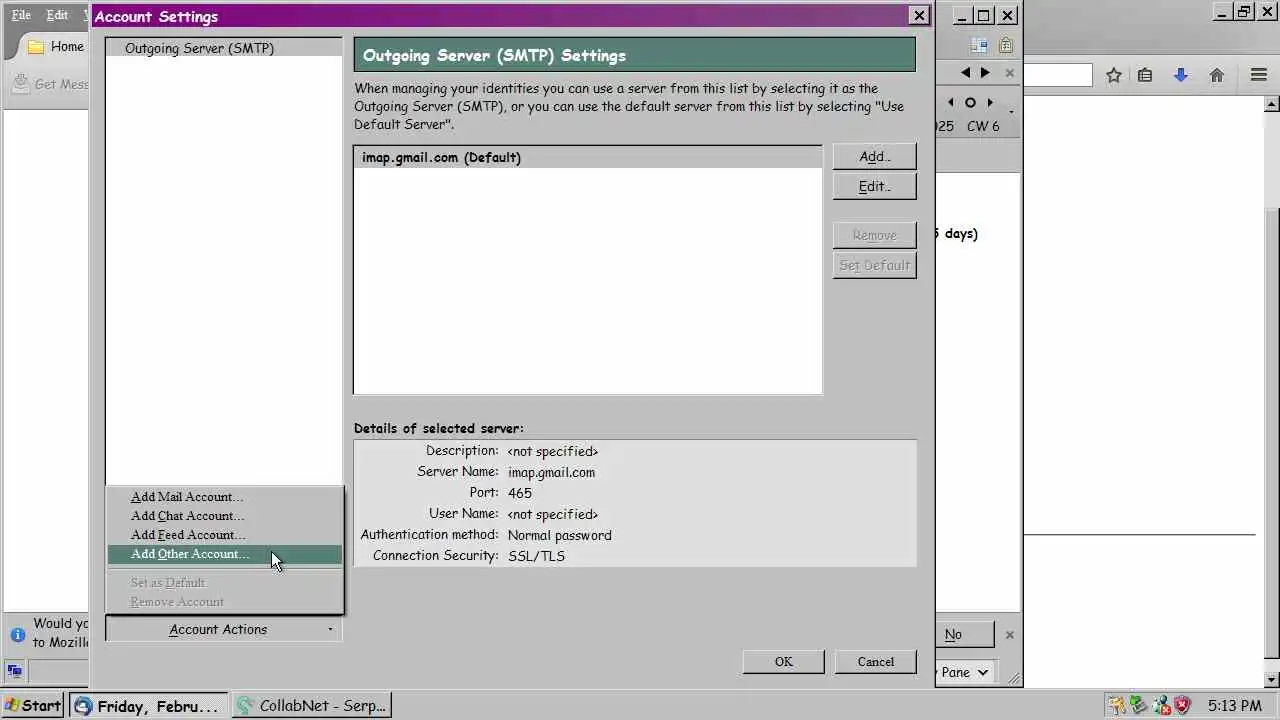Switch to CollabNet - Serp... taskbar window

coord(311,706)
